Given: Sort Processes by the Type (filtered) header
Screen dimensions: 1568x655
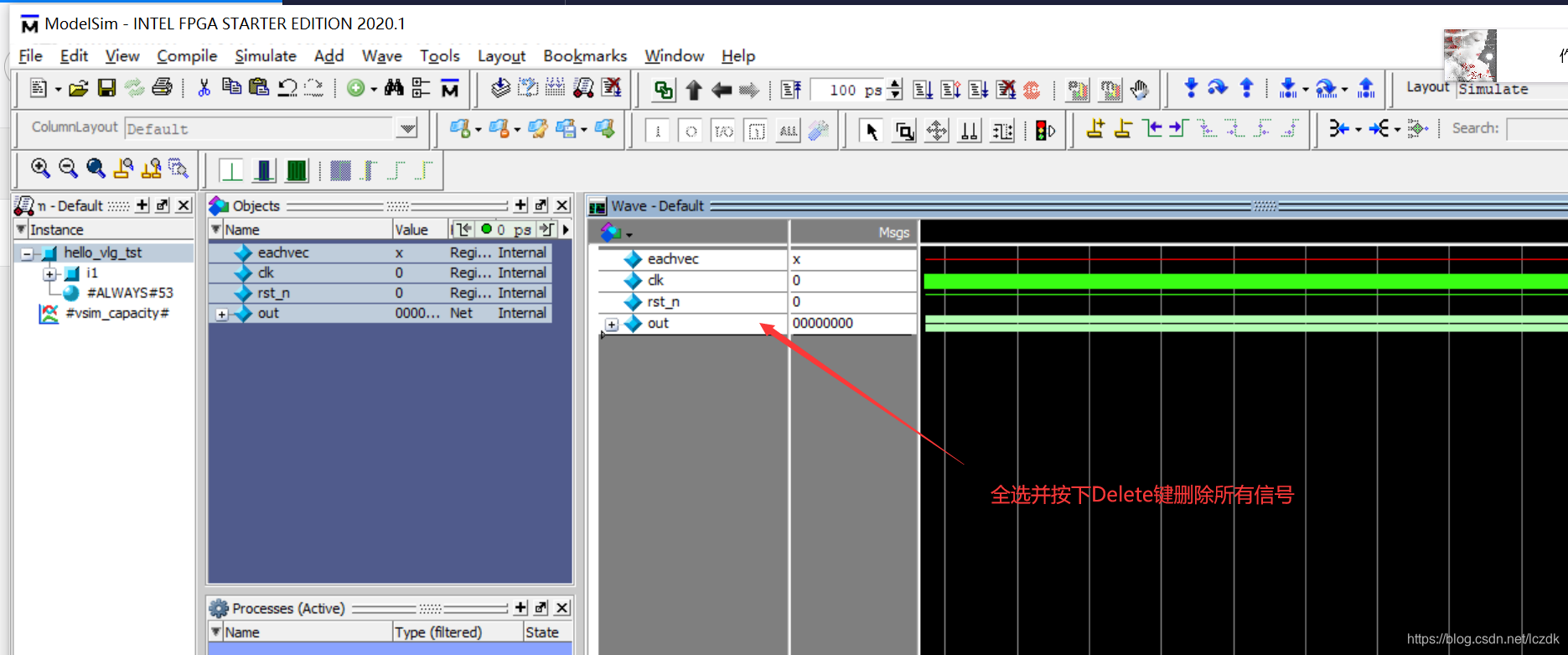Looking at the screenshot, I should click(x=457, y=632).
